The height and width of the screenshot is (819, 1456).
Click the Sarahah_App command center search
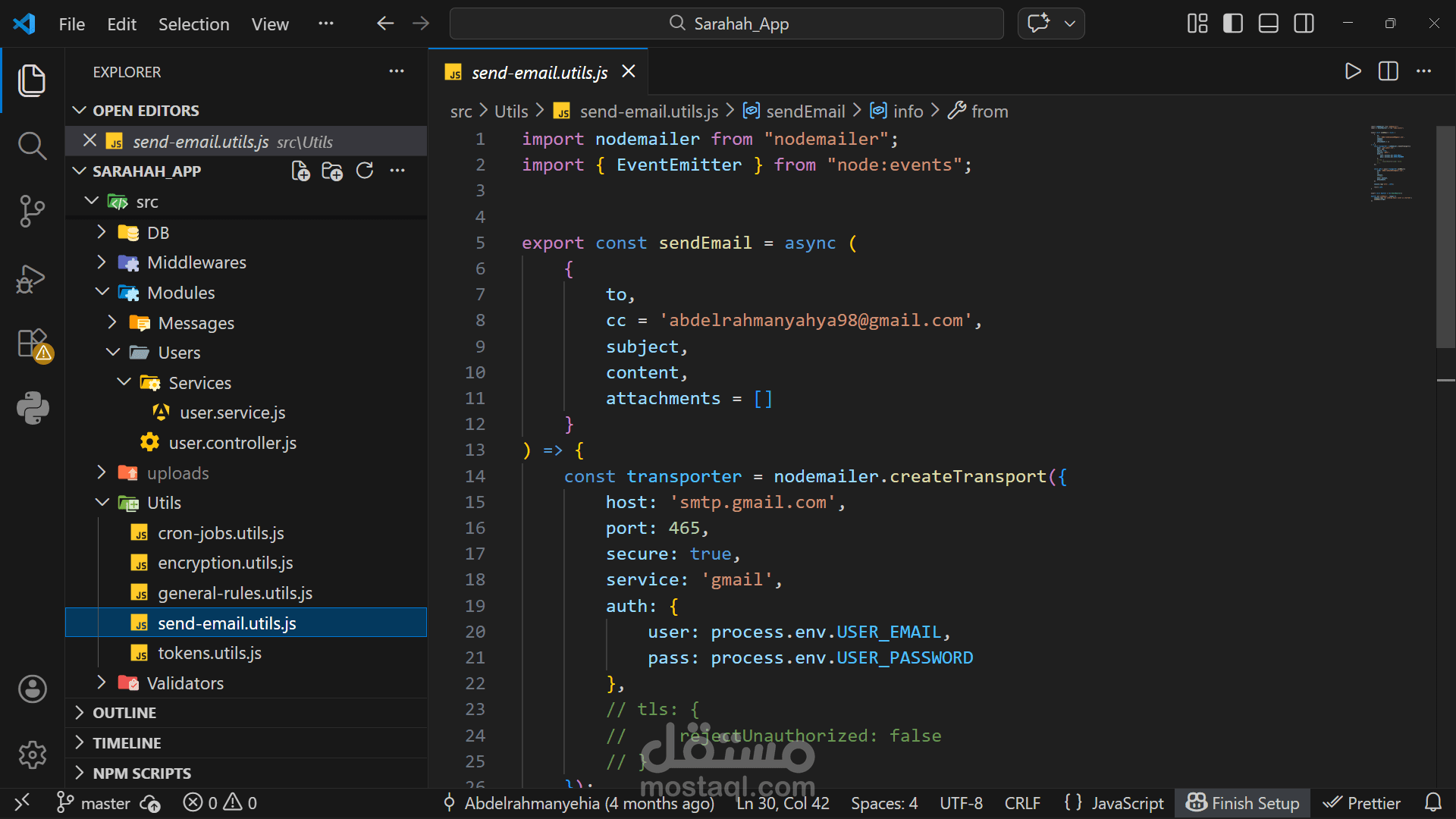pyautogui.click(x=726, y=24)
